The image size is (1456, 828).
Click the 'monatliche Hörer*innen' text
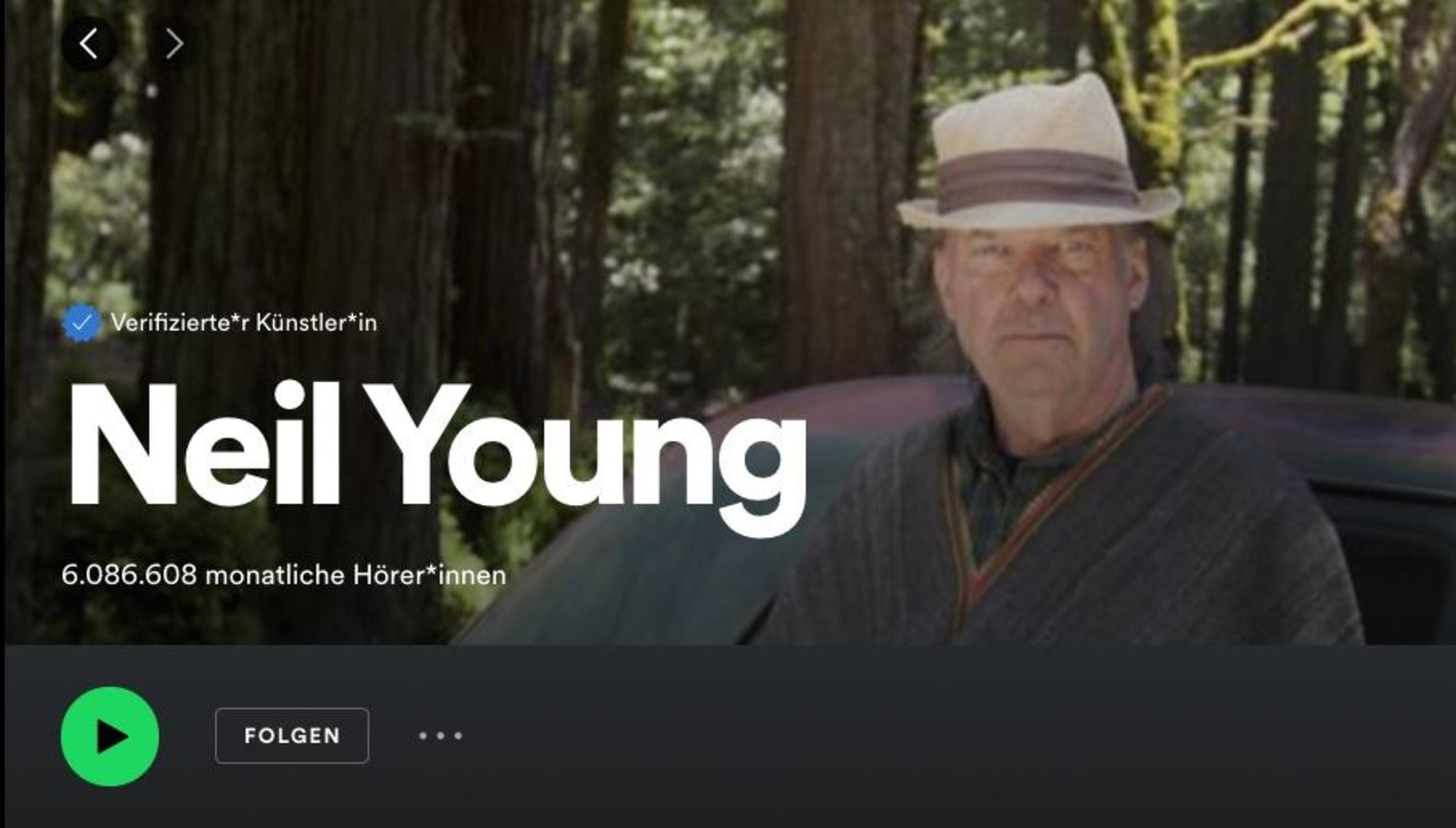356,575
